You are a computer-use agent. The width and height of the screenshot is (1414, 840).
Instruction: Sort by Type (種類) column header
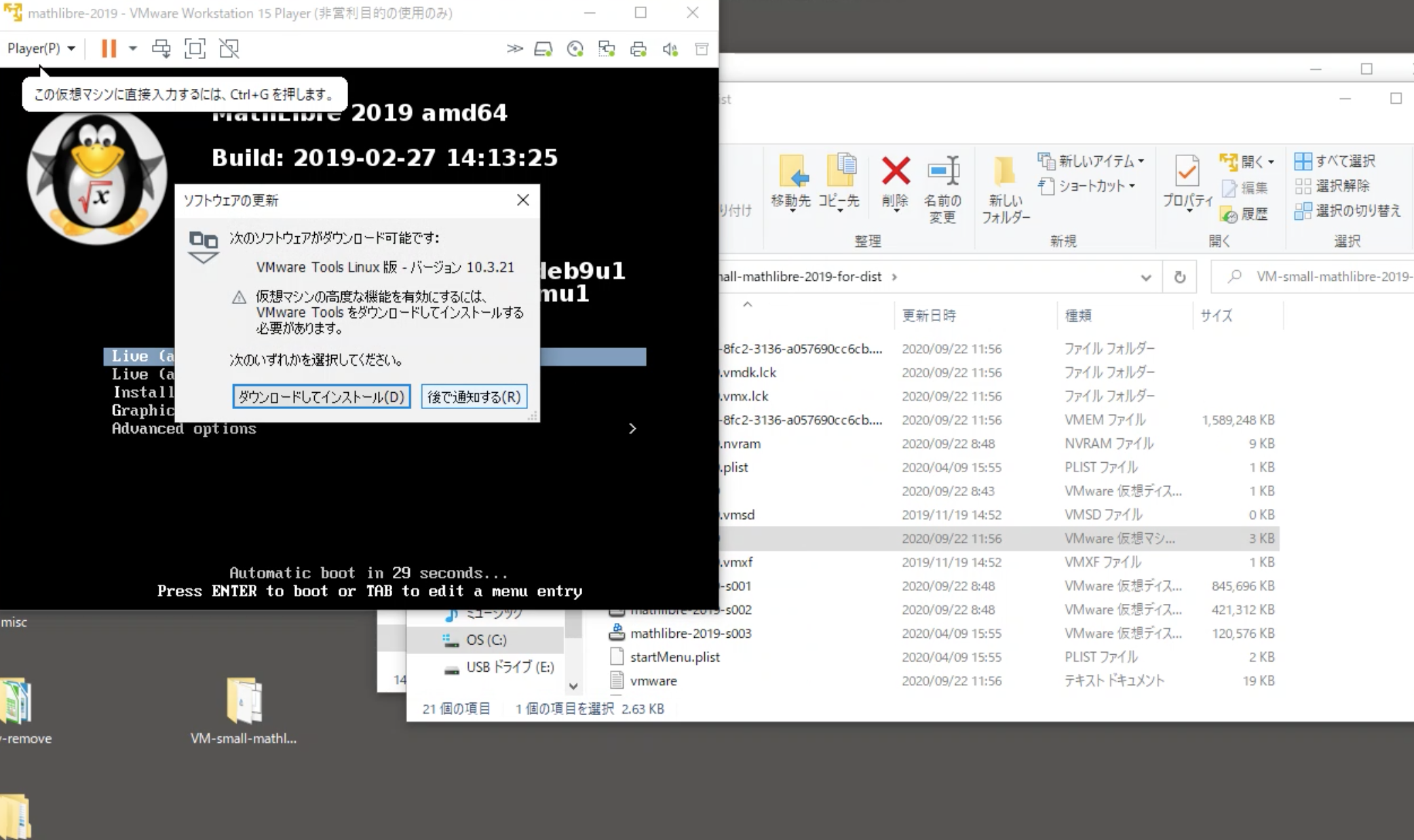coord(1124,316)
